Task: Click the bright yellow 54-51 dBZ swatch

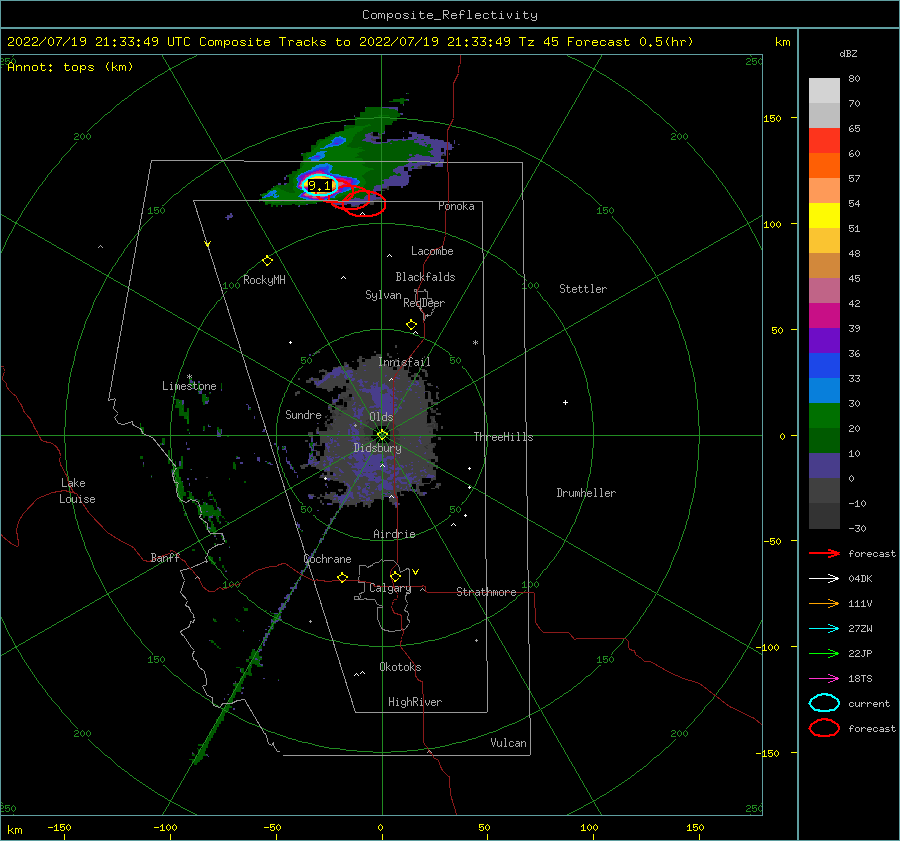Action: tap(824, 216)
